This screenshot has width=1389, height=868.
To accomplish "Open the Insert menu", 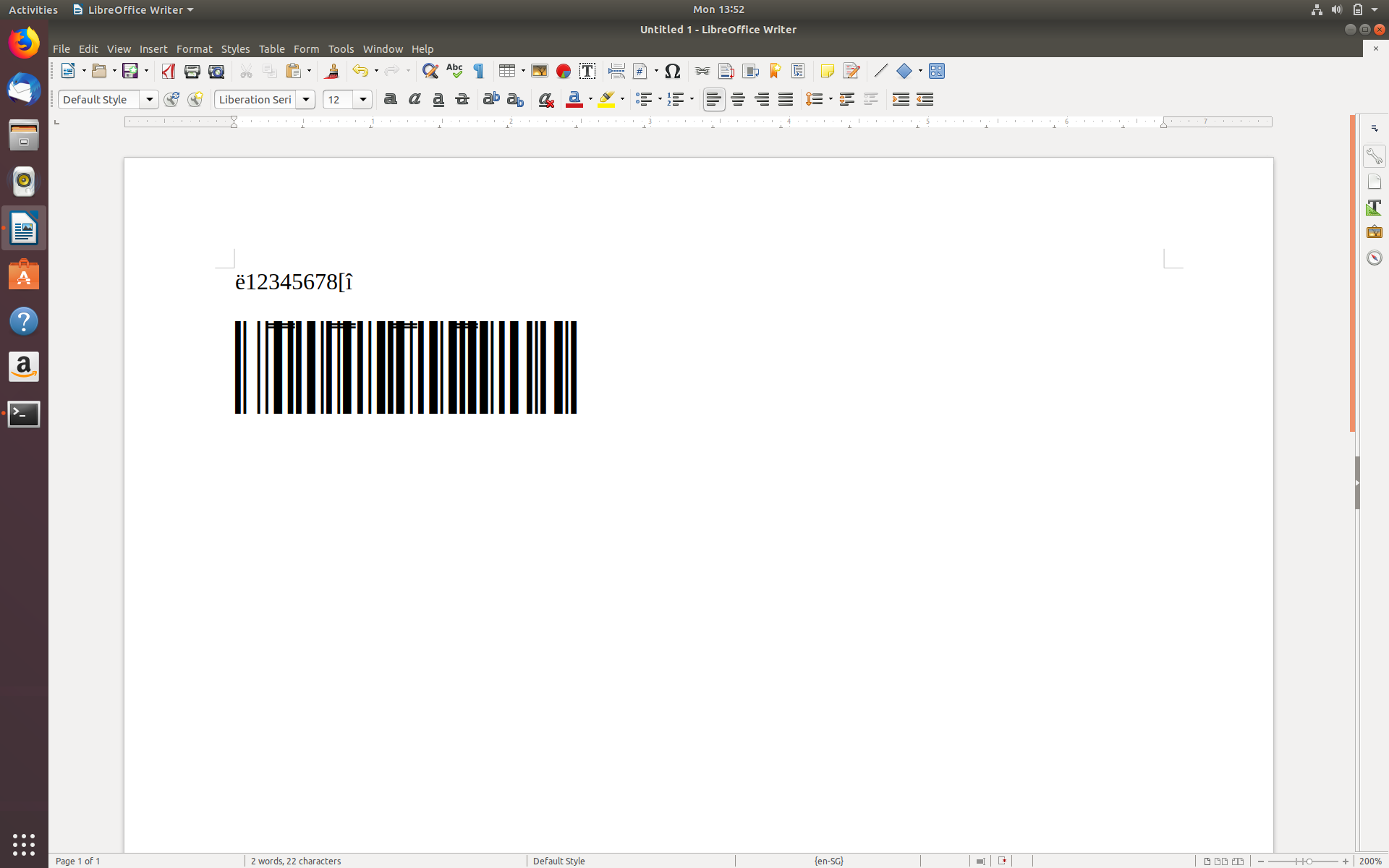I will click(153, 48).
